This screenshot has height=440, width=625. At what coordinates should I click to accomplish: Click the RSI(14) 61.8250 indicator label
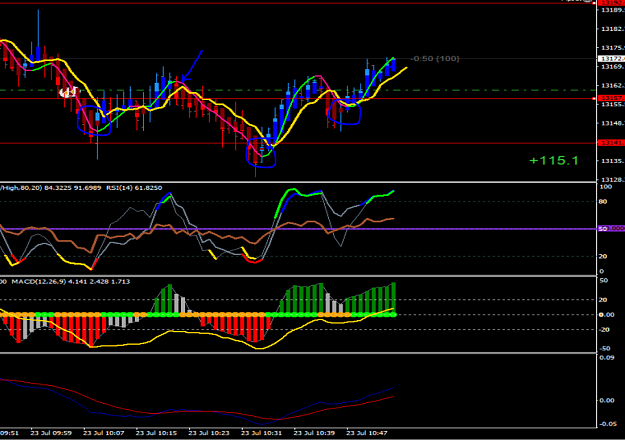pos(134,188)
